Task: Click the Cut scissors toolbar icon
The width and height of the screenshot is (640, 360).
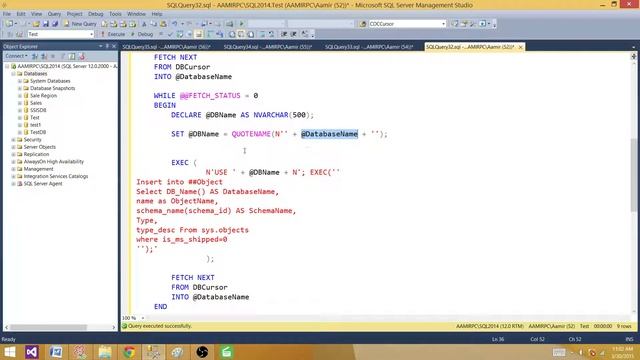Action: coord(144,24)
